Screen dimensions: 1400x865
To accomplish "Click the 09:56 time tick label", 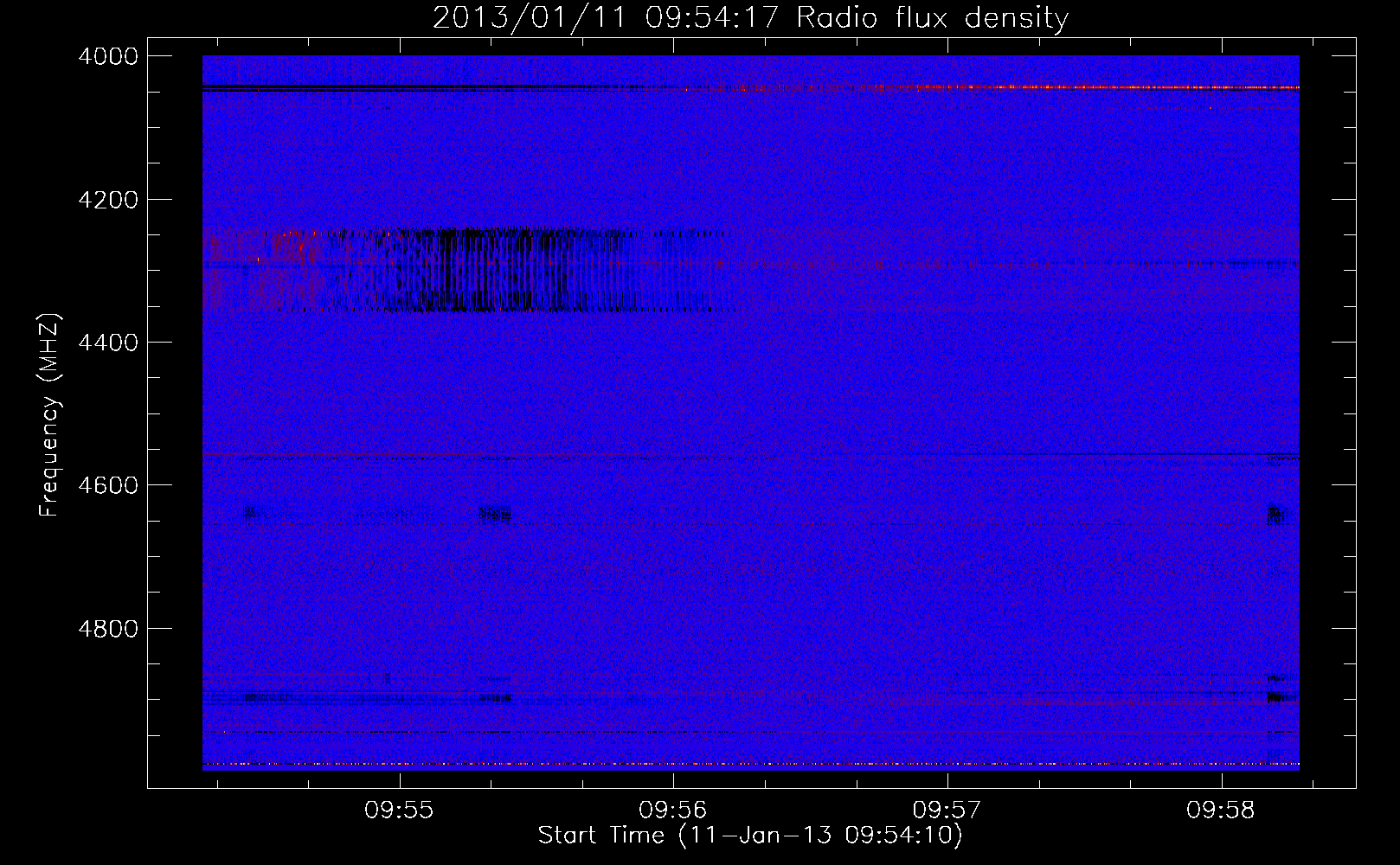I will pos(673,811).
